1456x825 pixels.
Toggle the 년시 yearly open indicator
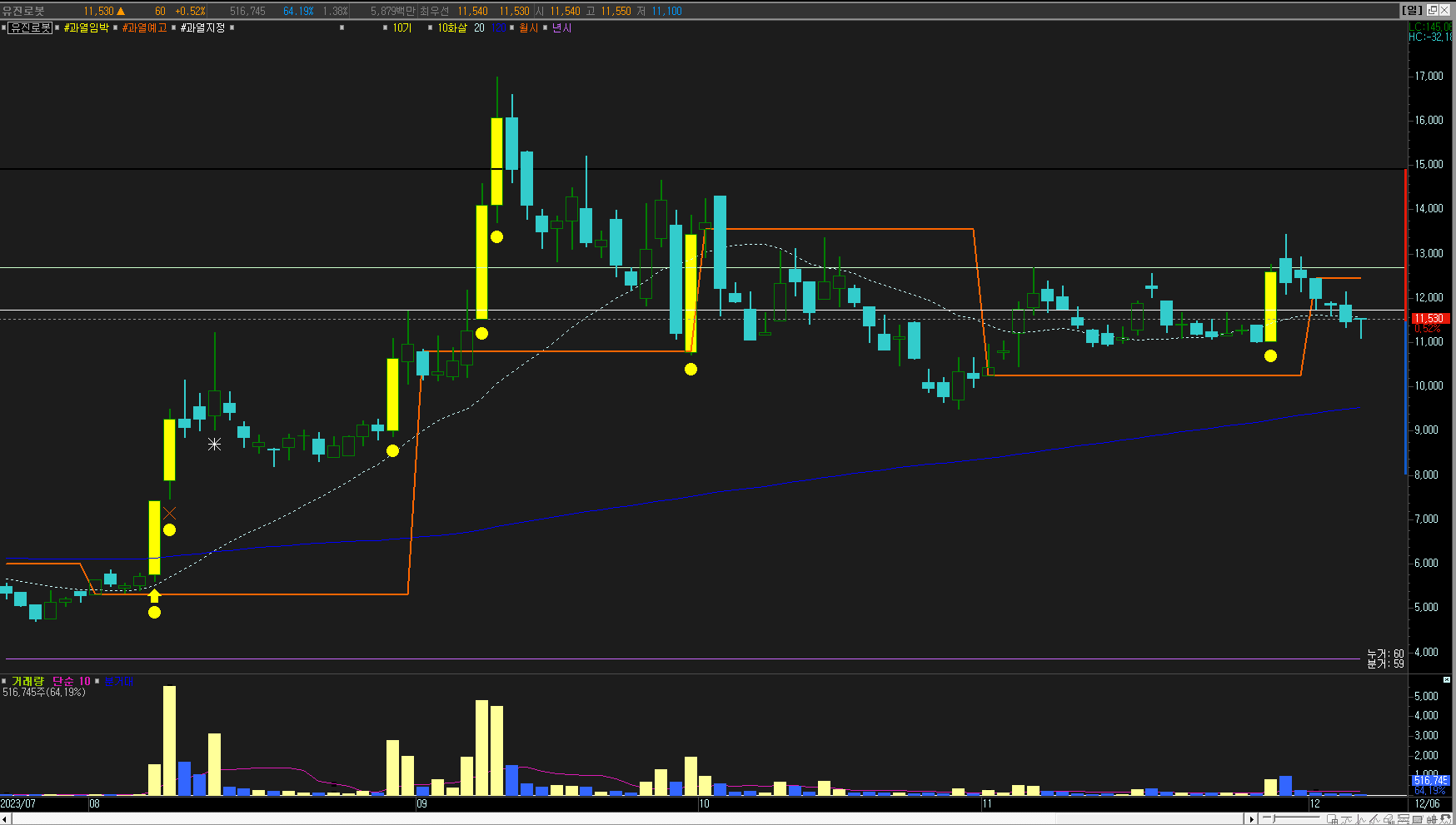pos(561,27)
